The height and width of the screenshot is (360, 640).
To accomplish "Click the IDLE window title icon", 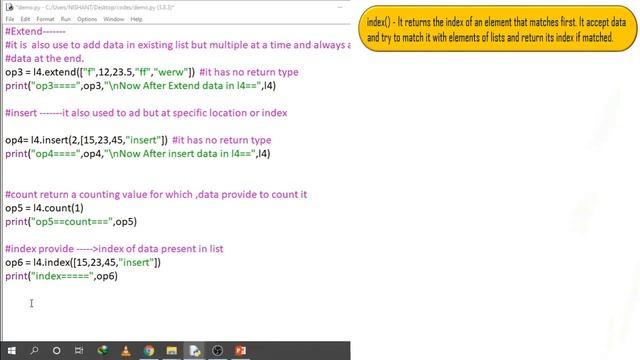I will pos(9,7).
